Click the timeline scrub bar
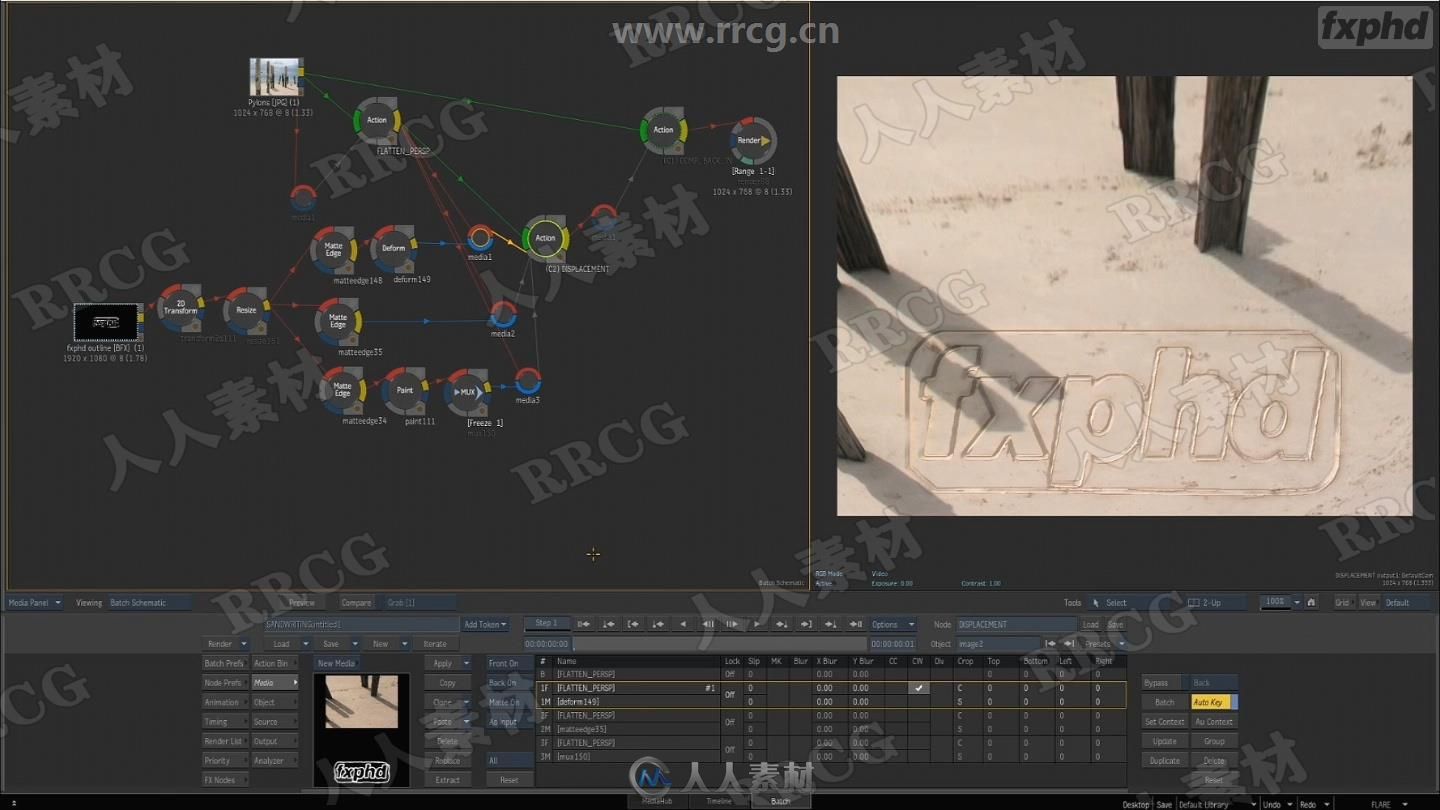Screen dimensions: 1440x810 pyautogui.click(x=720, y=644)
